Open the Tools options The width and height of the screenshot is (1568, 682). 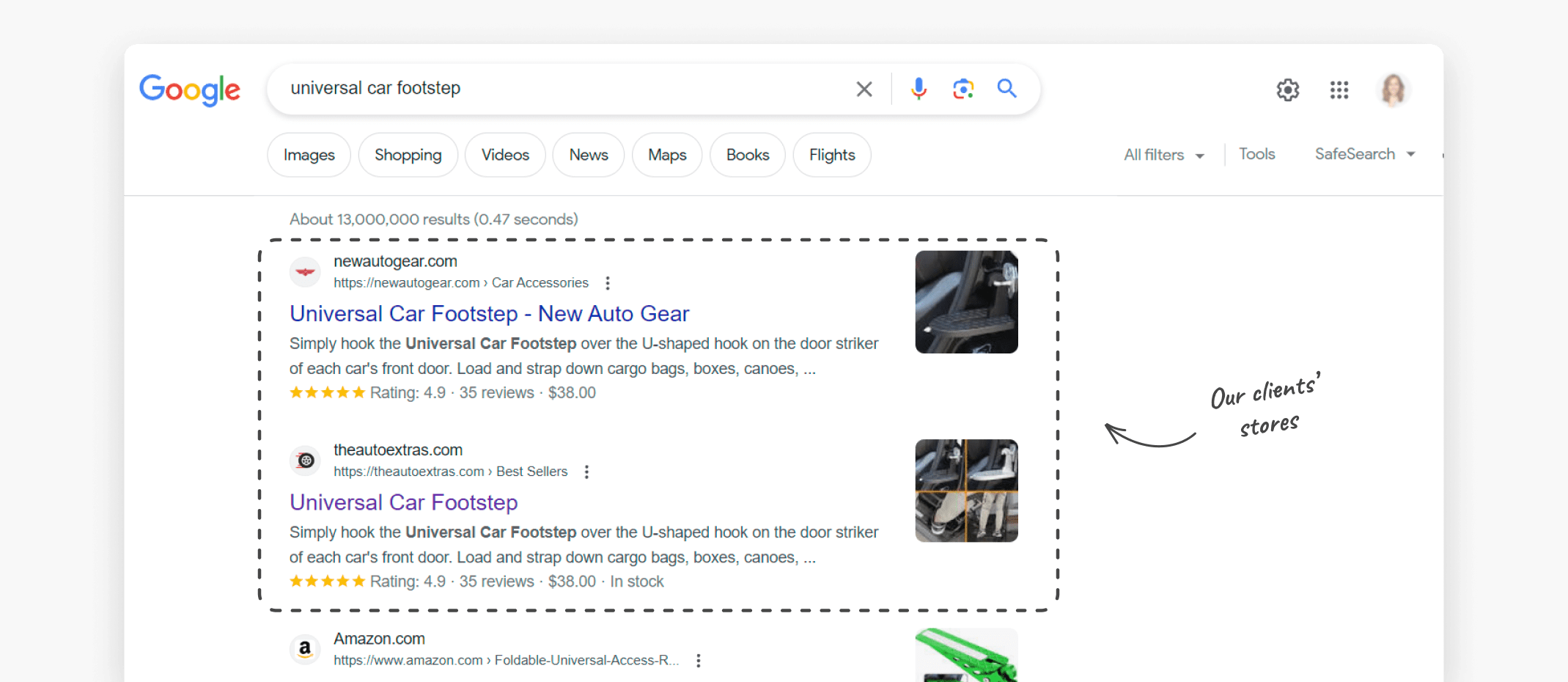(x=1256, y=155)
